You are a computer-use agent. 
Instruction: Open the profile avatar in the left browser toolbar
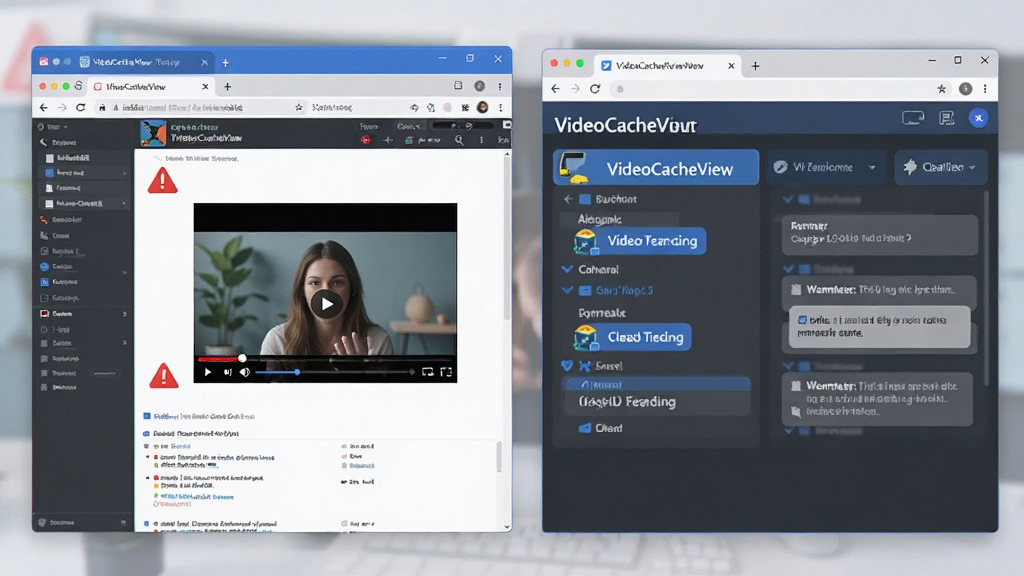[483, 107]
